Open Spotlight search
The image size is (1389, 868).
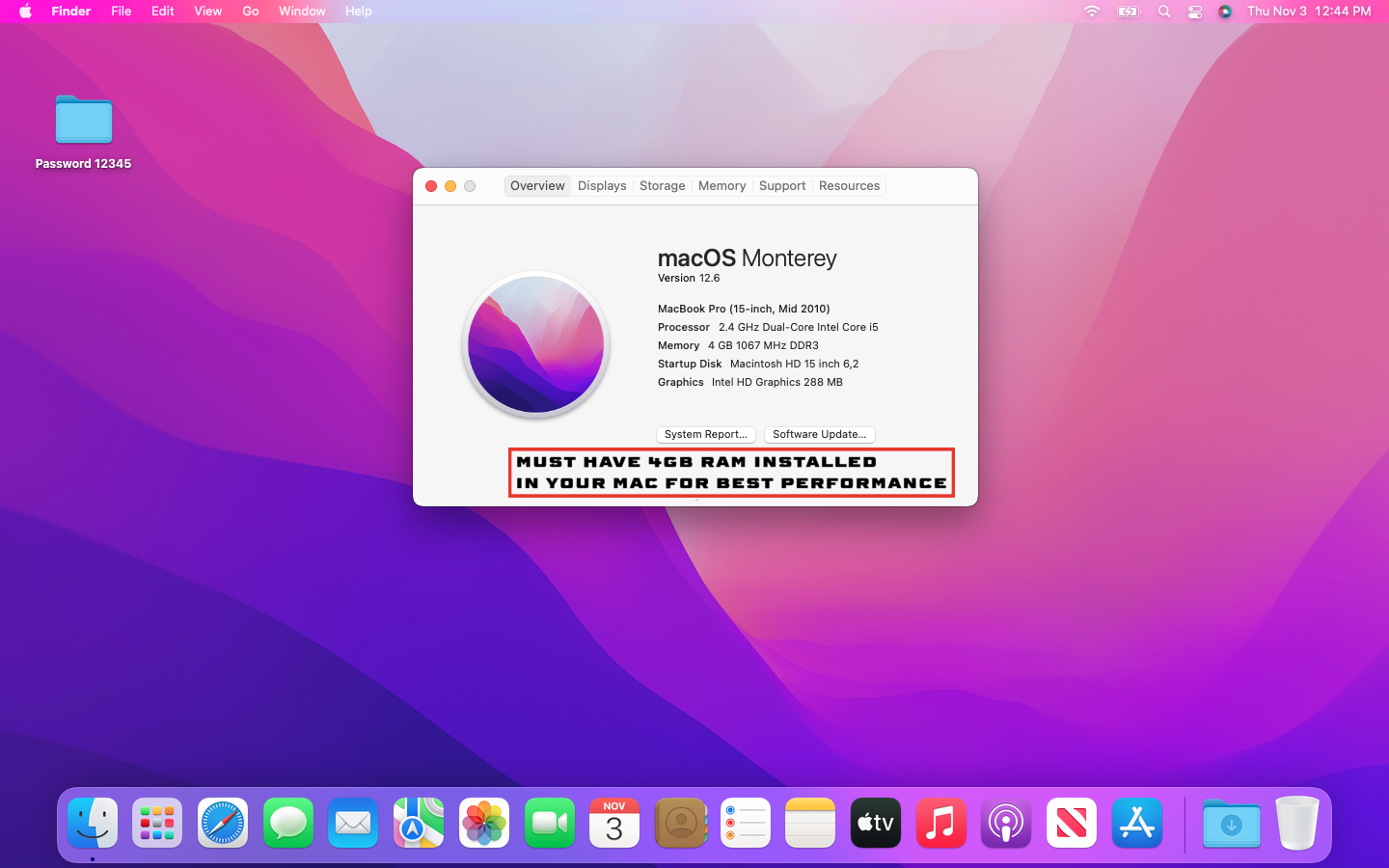pos(1164,12)
